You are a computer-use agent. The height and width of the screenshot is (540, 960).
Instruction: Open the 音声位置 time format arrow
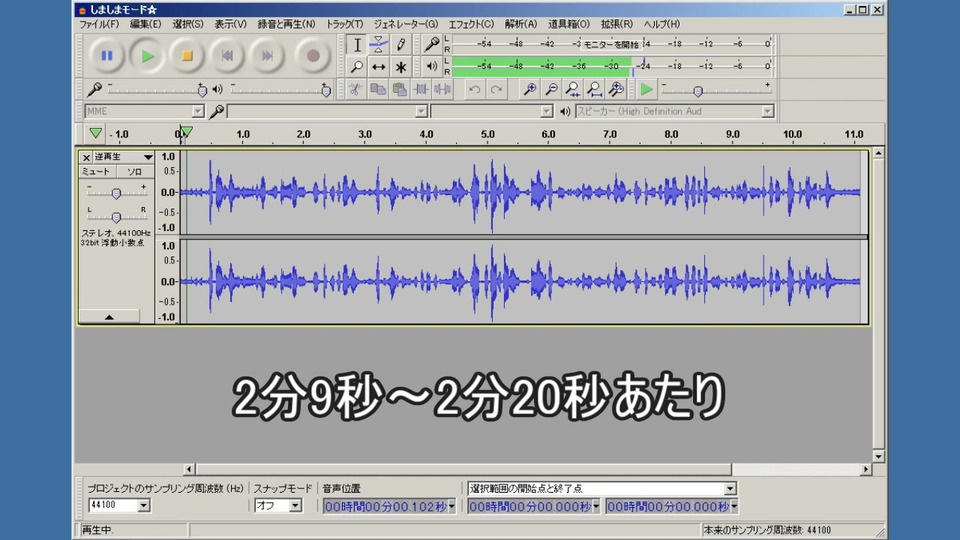452,506
